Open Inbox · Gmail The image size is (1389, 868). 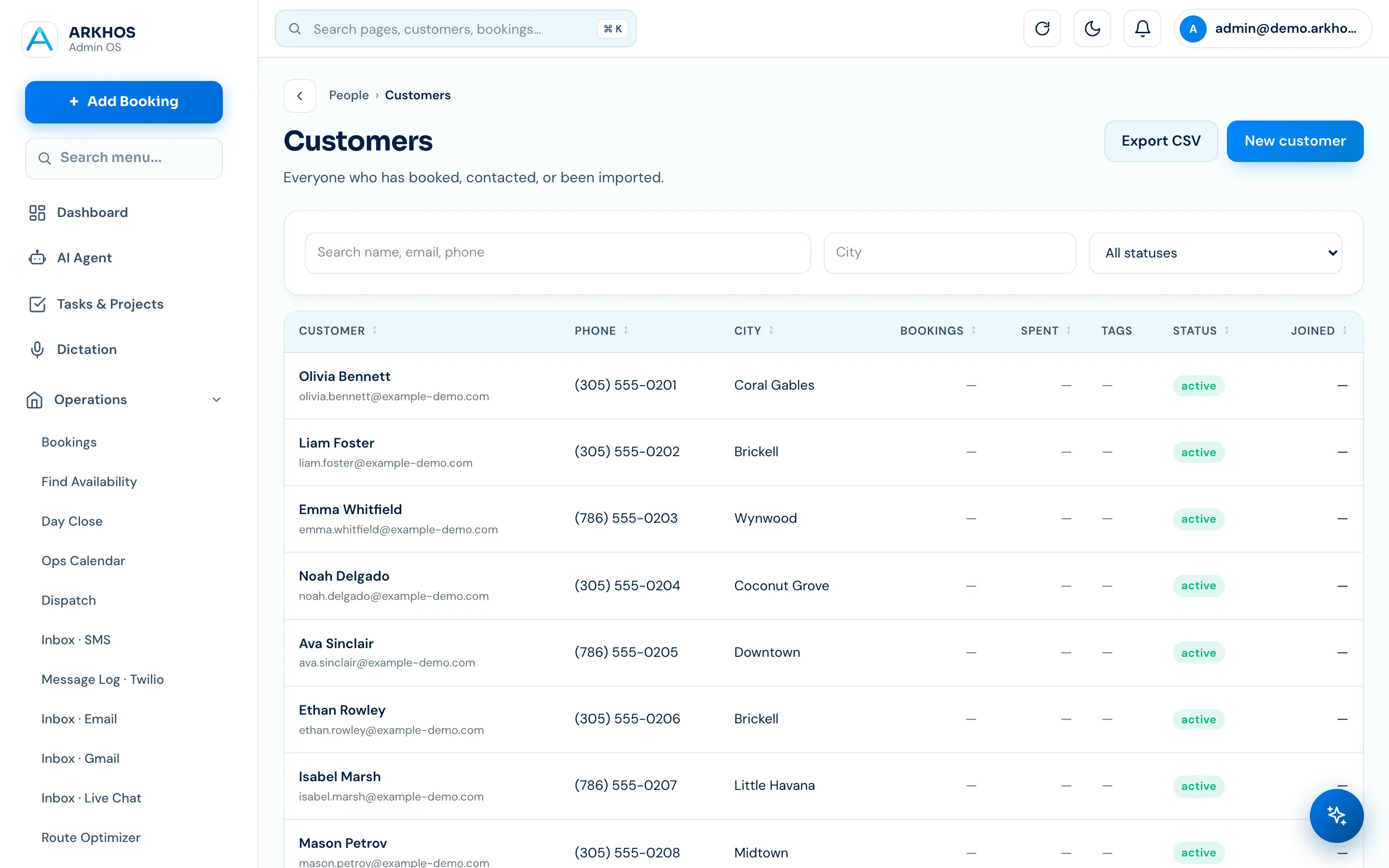(x=81, y=759)
